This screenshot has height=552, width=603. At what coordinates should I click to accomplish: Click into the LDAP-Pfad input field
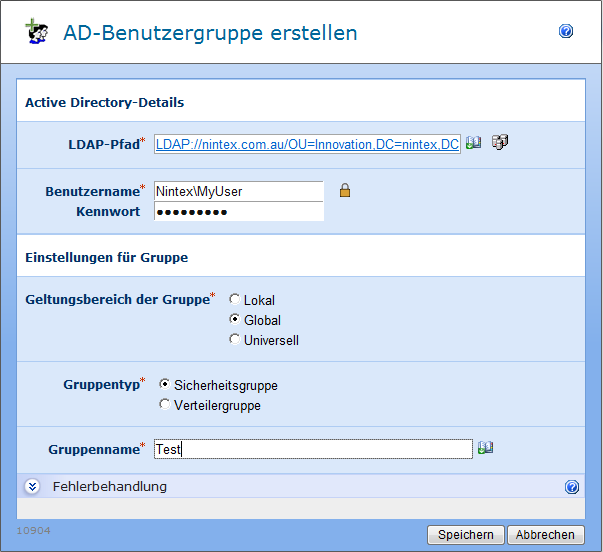click(307, 144)
